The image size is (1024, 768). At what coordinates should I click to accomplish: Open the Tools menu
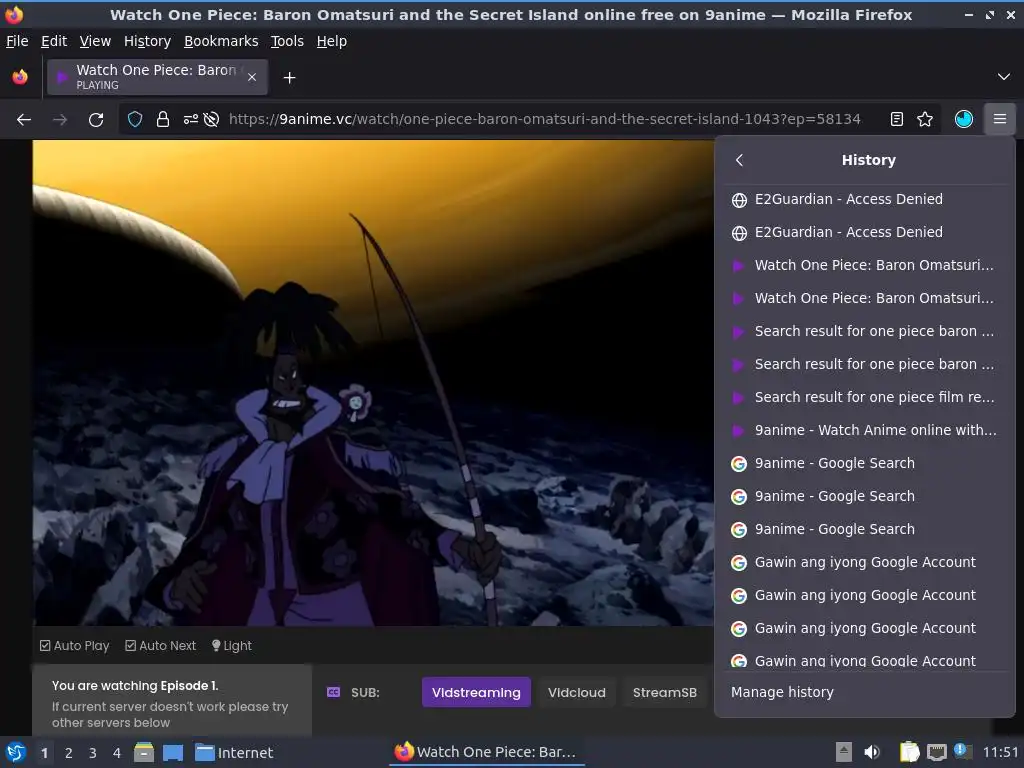pyautogui.click(x=287, y=41)
